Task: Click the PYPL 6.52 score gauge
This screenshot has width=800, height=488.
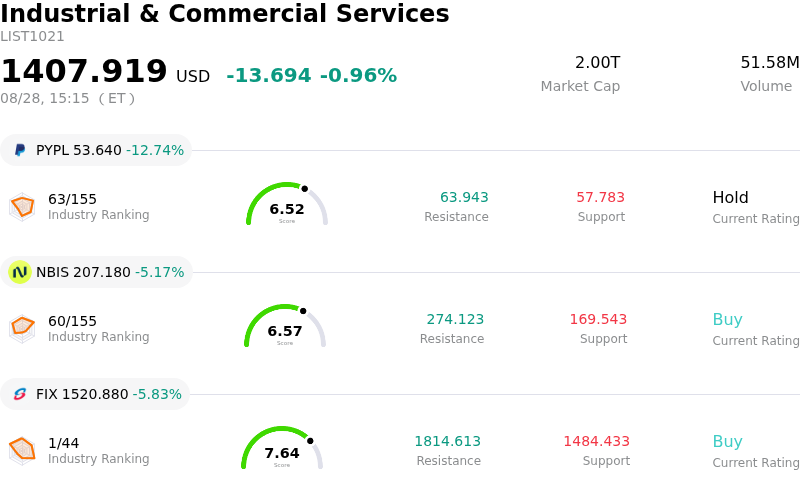Action: (287, 204)
